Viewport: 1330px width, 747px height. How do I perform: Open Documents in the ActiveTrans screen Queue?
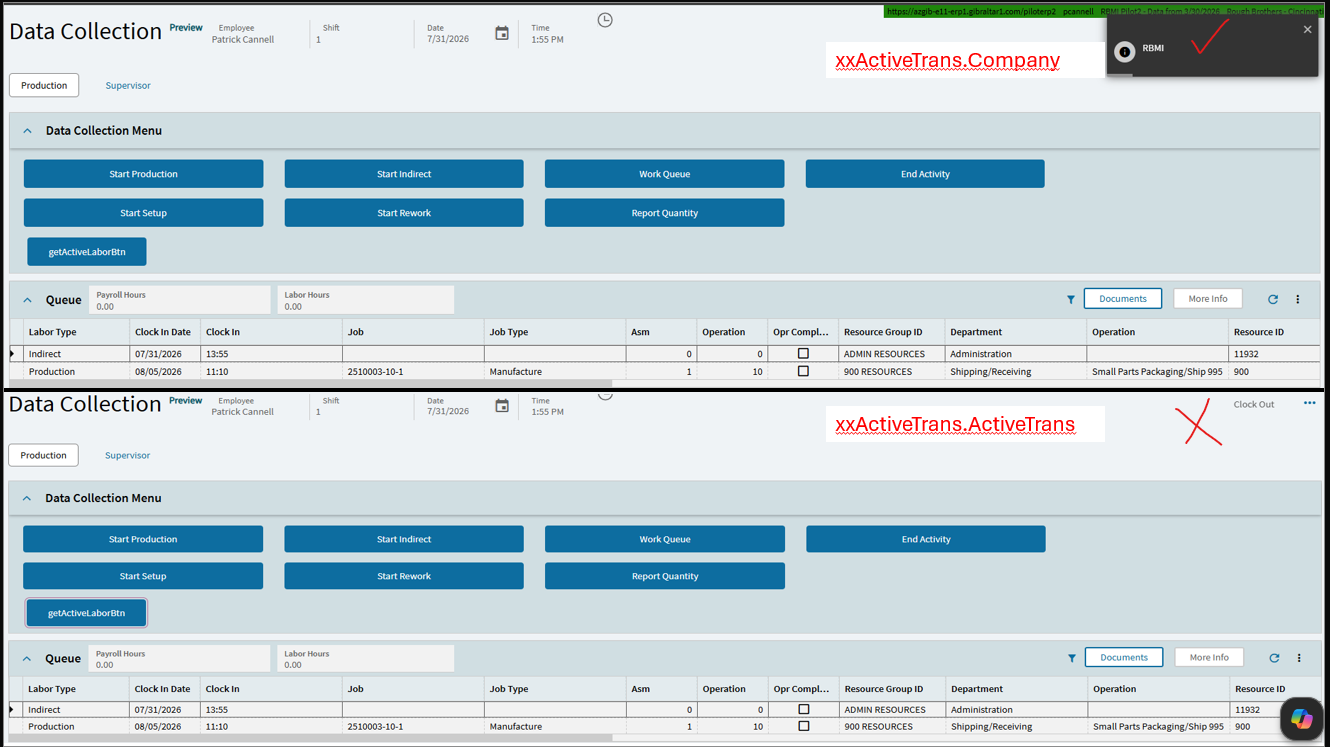pos(1124,657)
